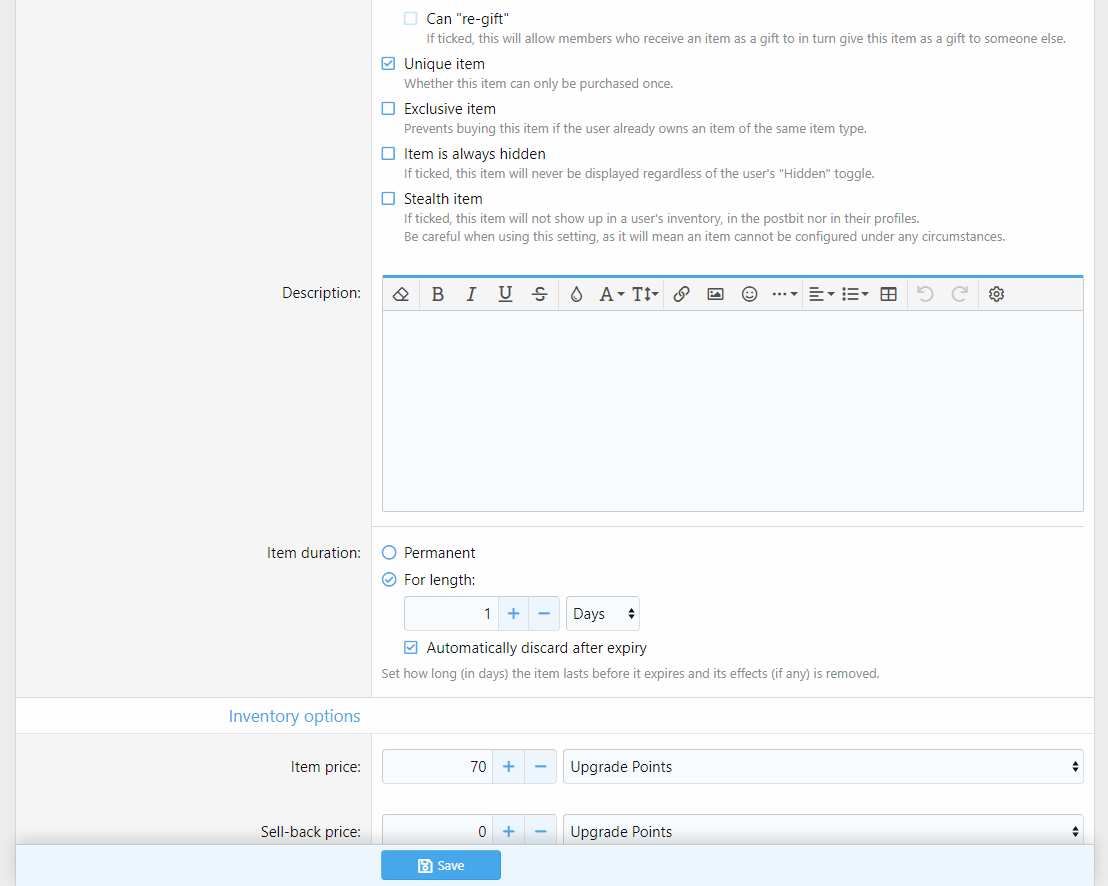Open the Text alignment dropdown
1108x886 pixels.
click(821, 294)
